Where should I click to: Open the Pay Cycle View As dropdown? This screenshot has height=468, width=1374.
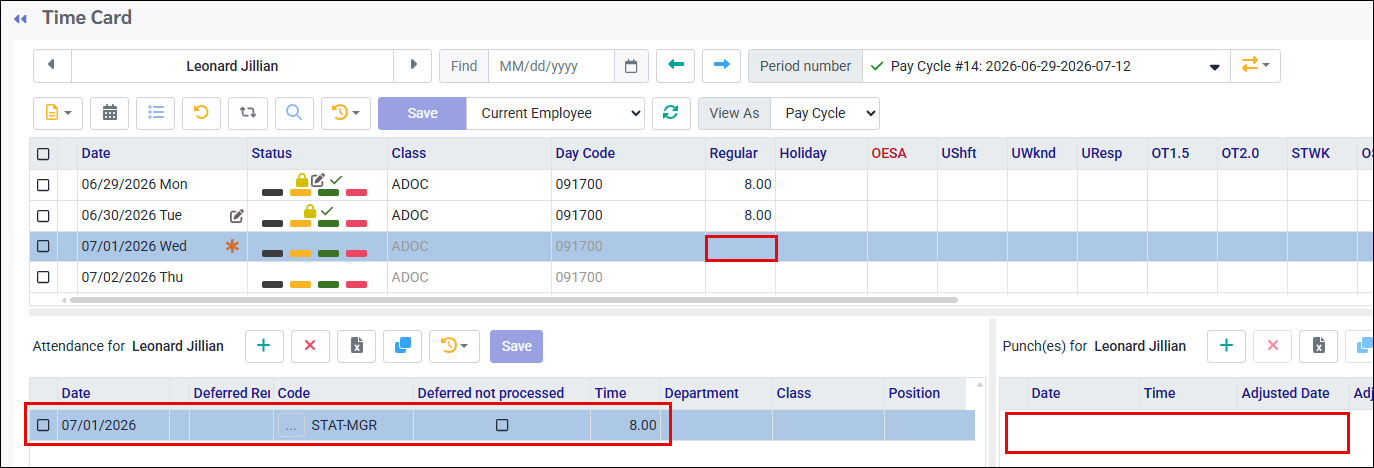click(825, 113)
